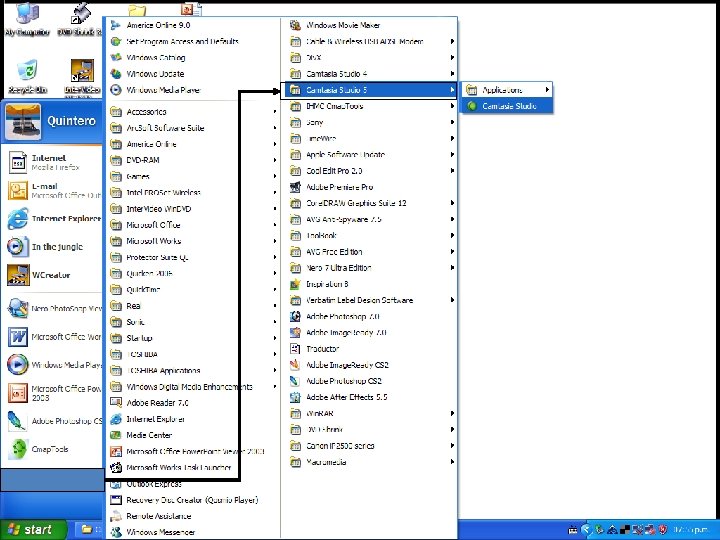Expand CorelDRAW Graphics Suite 12 folder
Screen dimensions: 720x540
(372, 203)
